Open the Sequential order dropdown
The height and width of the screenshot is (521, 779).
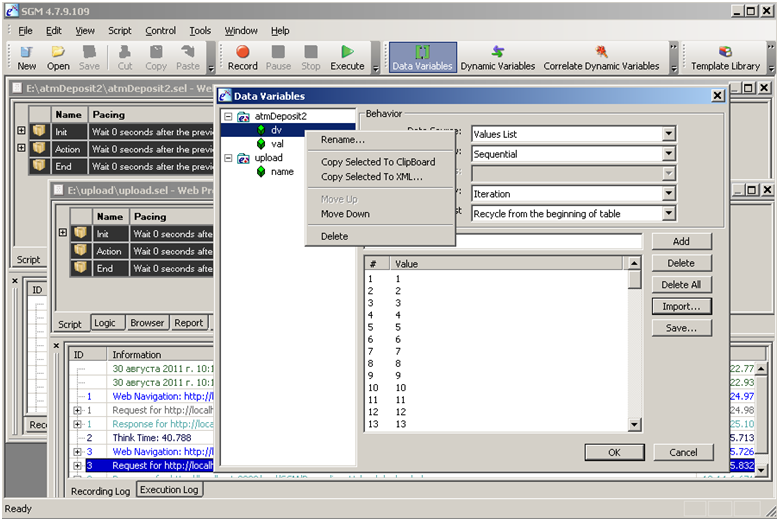pyautogui.click(x=668, y=155)
